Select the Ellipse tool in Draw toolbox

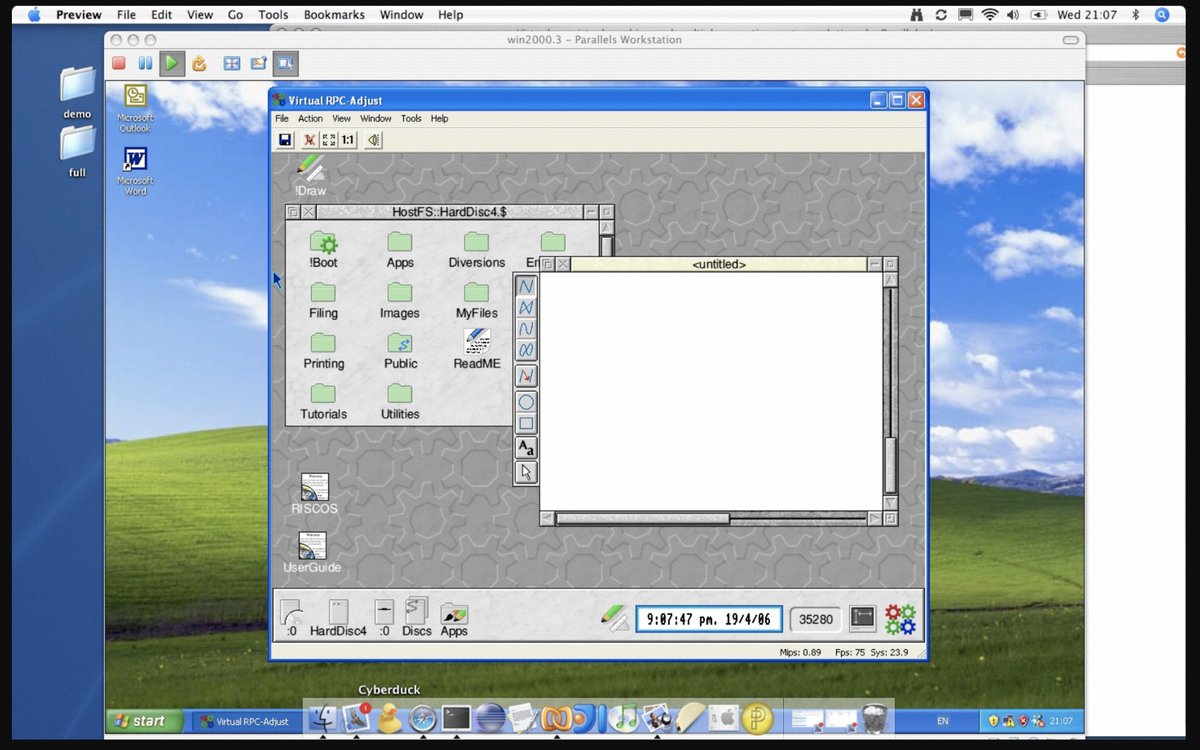coord(526,402)
